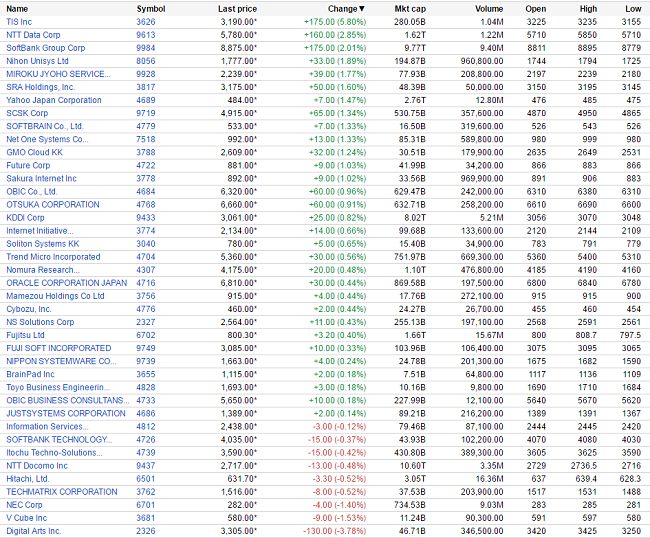Viewport: 650px width, 538px height.
Task: Click ticker symbol 6702
Action: point(146,335)
